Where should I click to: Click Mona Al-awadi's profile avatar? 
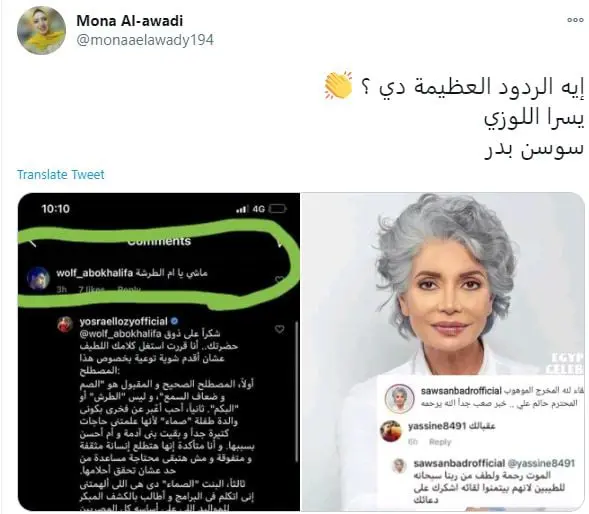(41, 30)
